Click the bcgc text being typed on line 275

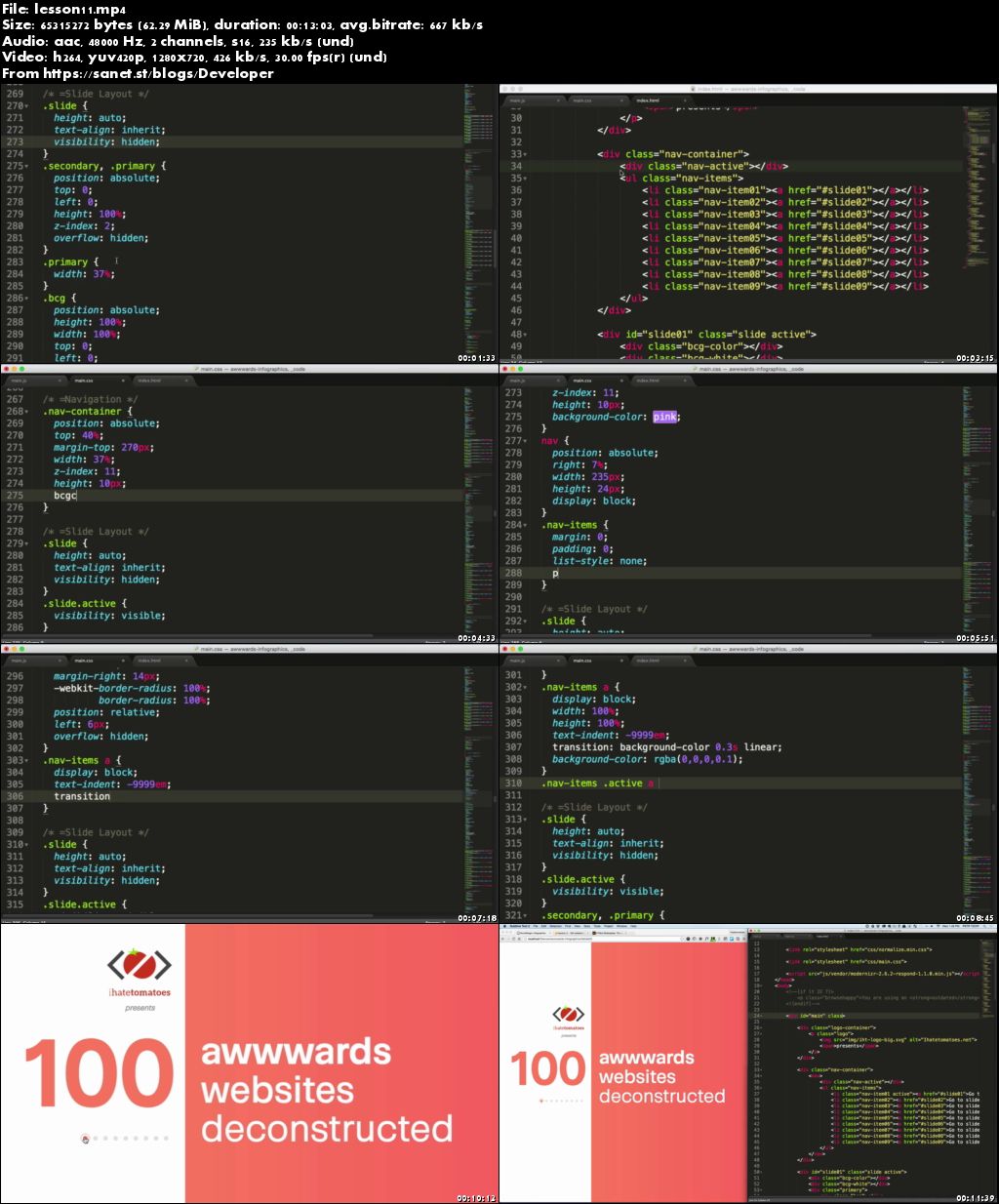point(64,496)
